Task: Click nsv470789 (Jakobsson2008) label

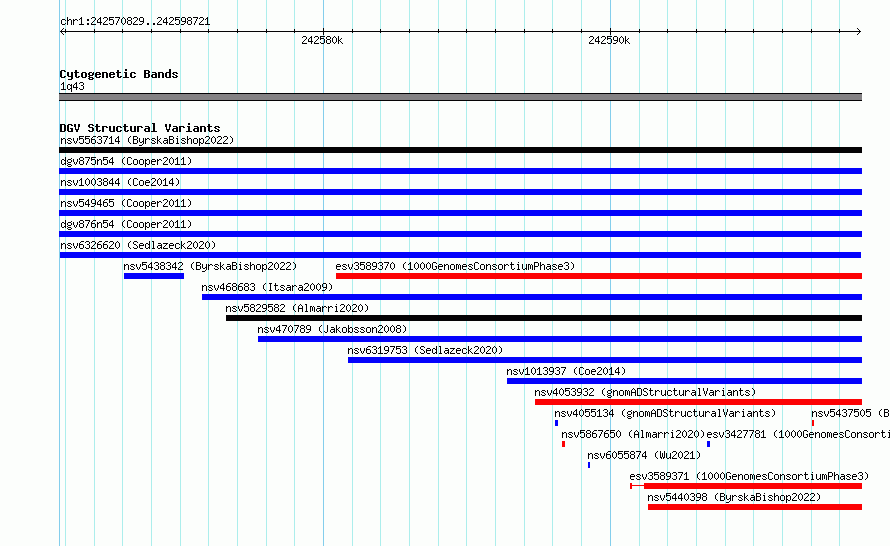Action: [x=332, y=329]
